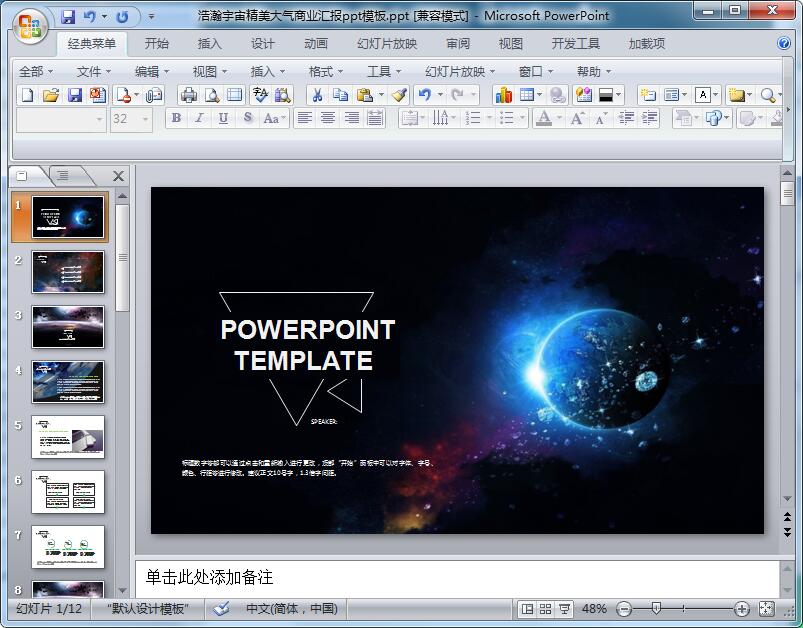Save the presentation from the classic toolbar
The image size is (803, 628).
[75, 95]
